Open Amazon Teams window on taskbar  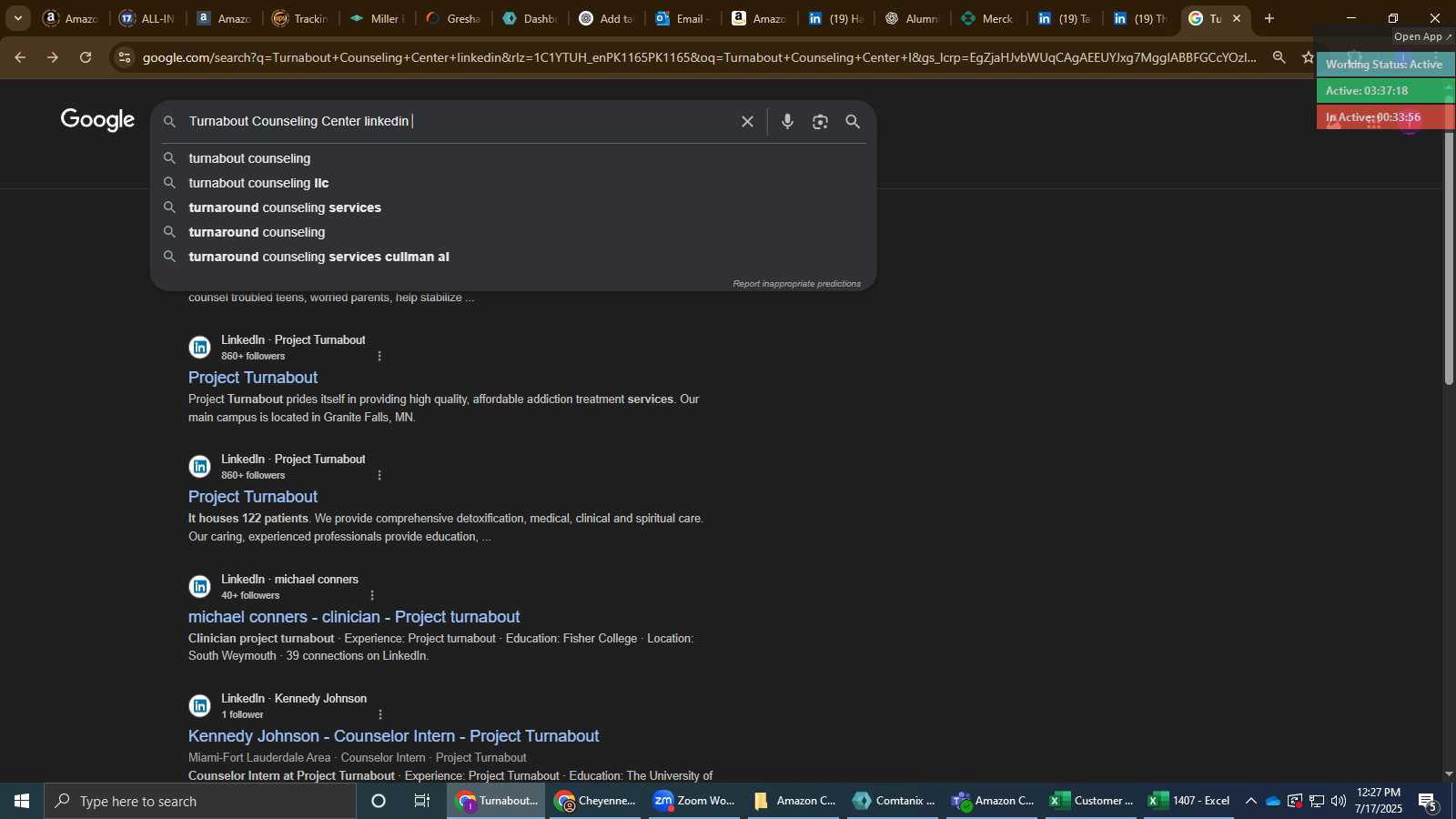tap(994, 801)
